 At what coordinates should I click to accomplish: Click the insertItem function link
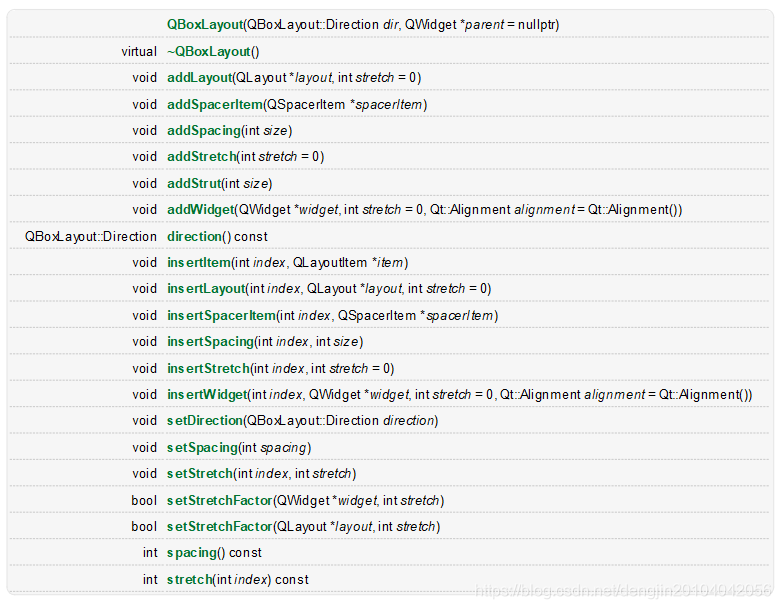pyautogui.click(x=199, y=262)
